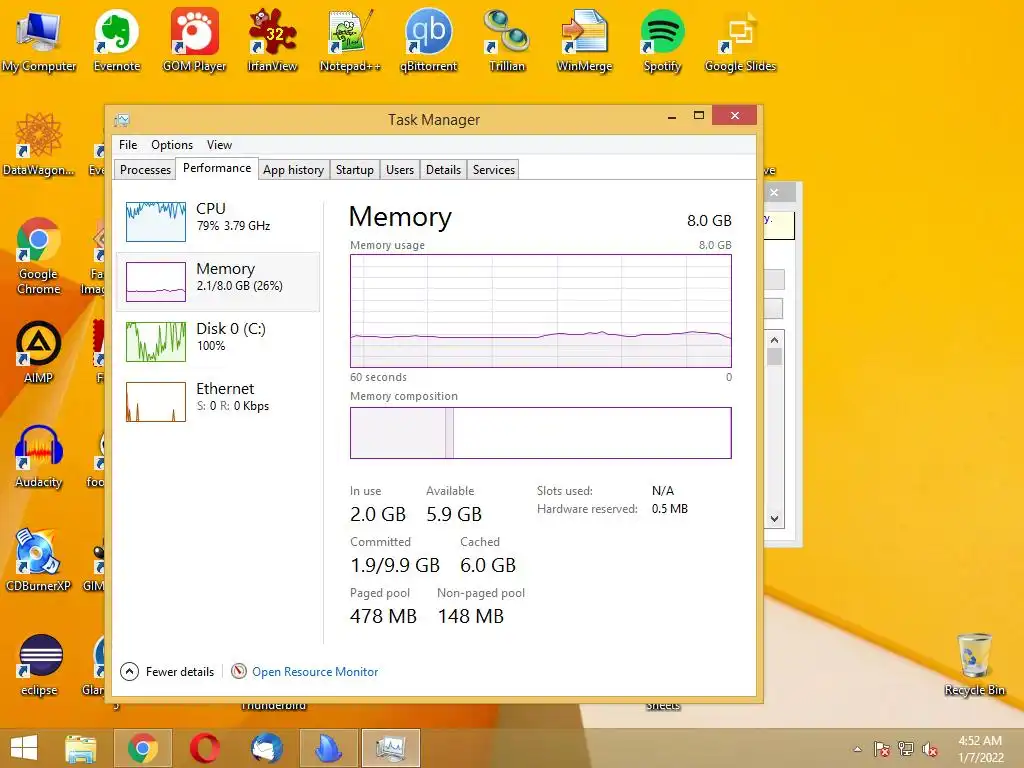
Task: Open the DataWagon desktop shortcut
Action: pos(39,144)
